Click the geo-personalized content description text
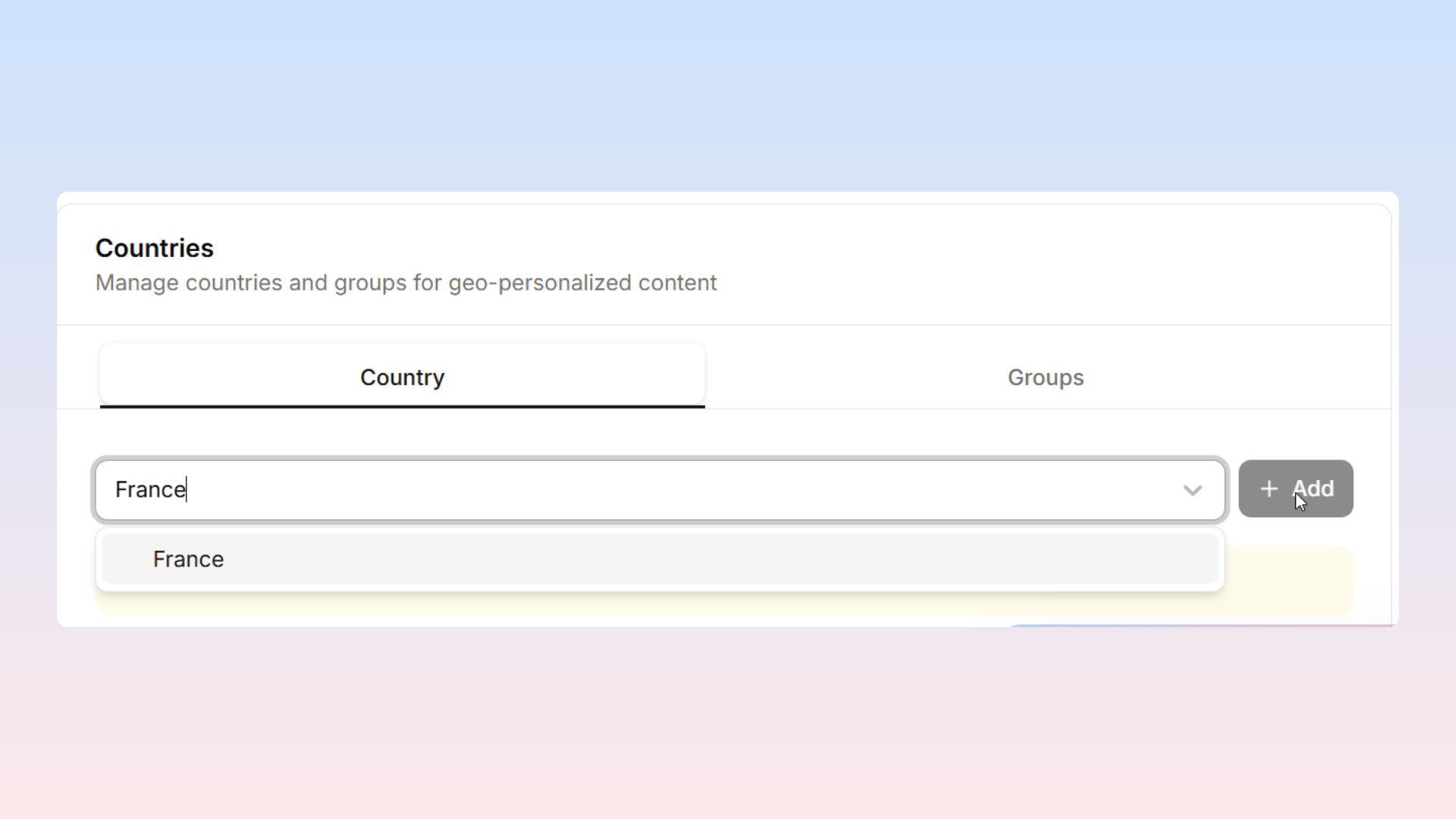Screen dimensions: 1456x819 [x=406, y=283]
